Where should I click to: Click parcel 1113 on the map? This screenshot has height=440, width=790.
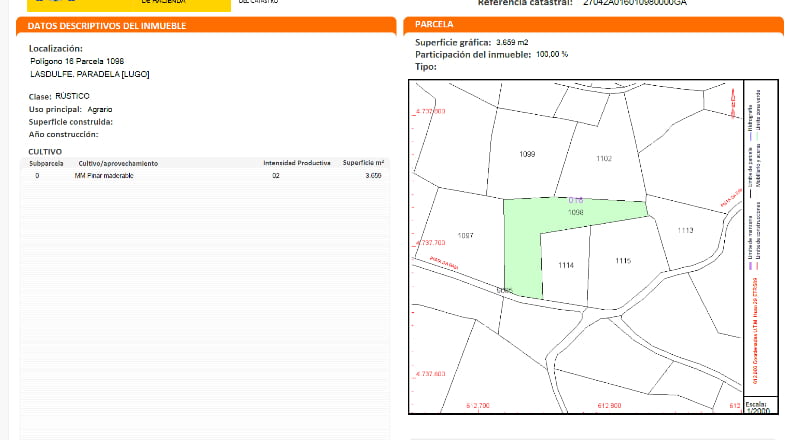685,230
